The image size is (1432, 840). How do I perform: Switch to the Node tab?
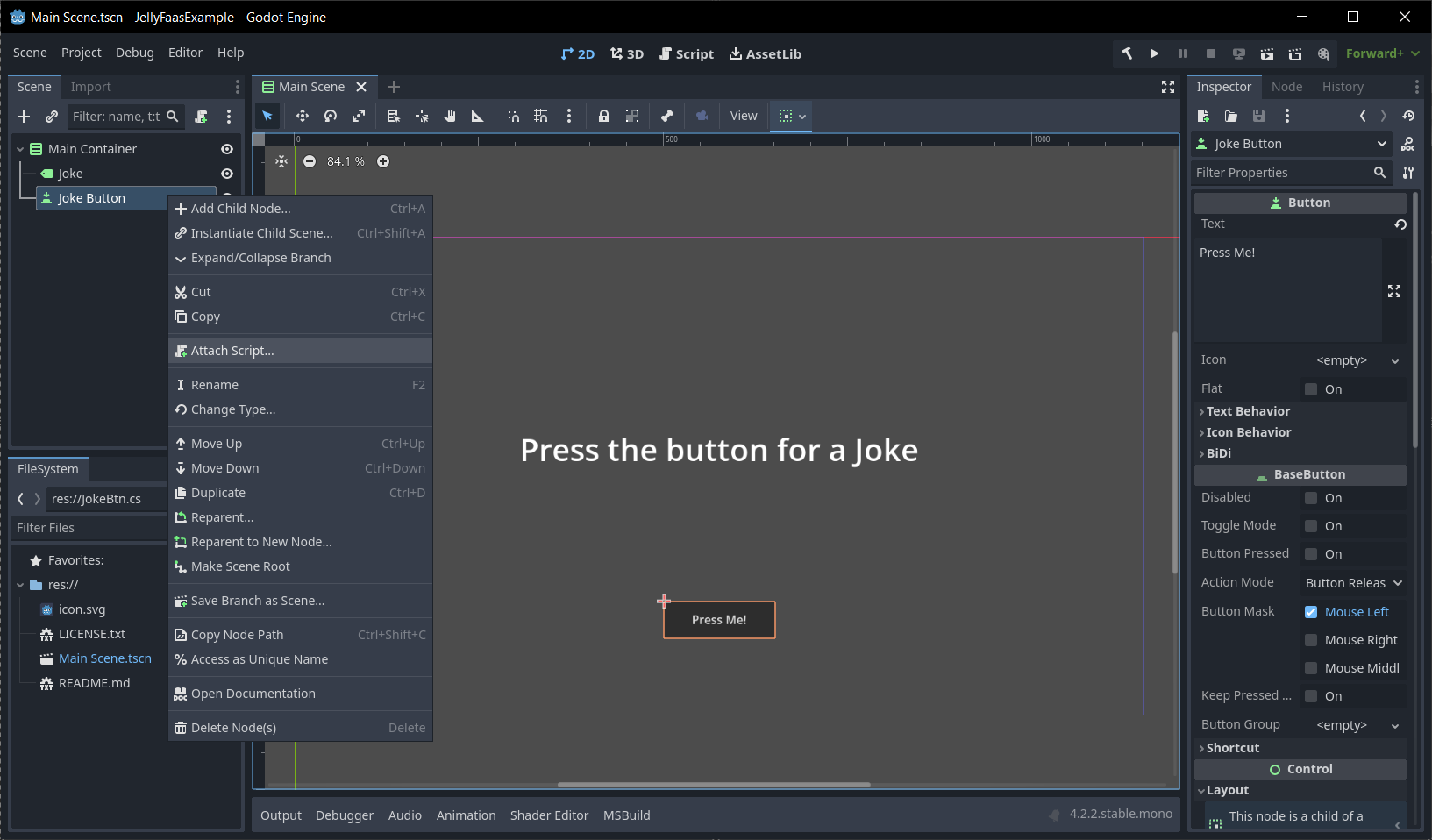click(x=1286, y=87)
